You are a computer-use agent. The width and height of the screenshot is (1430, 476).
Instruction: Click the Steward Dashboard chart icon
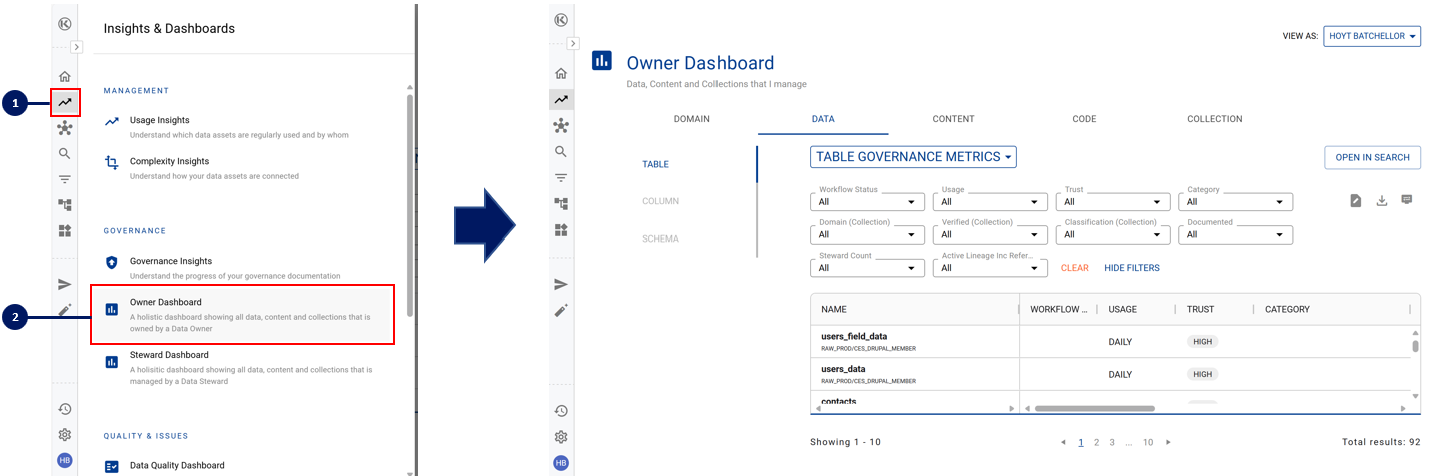pyautogui.click(x=112, y=362)
